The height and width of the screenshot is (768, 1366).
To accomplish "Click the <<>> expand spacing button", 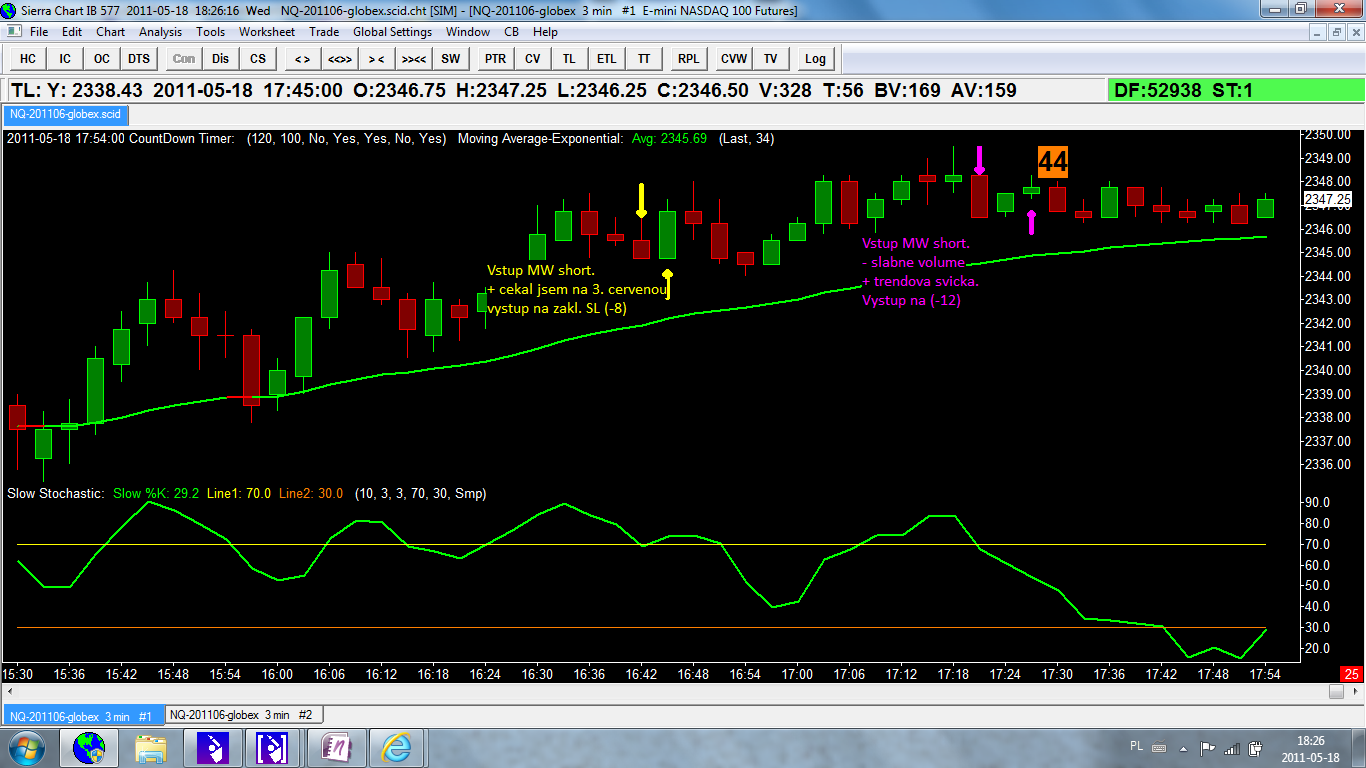I will coord(340,59).
